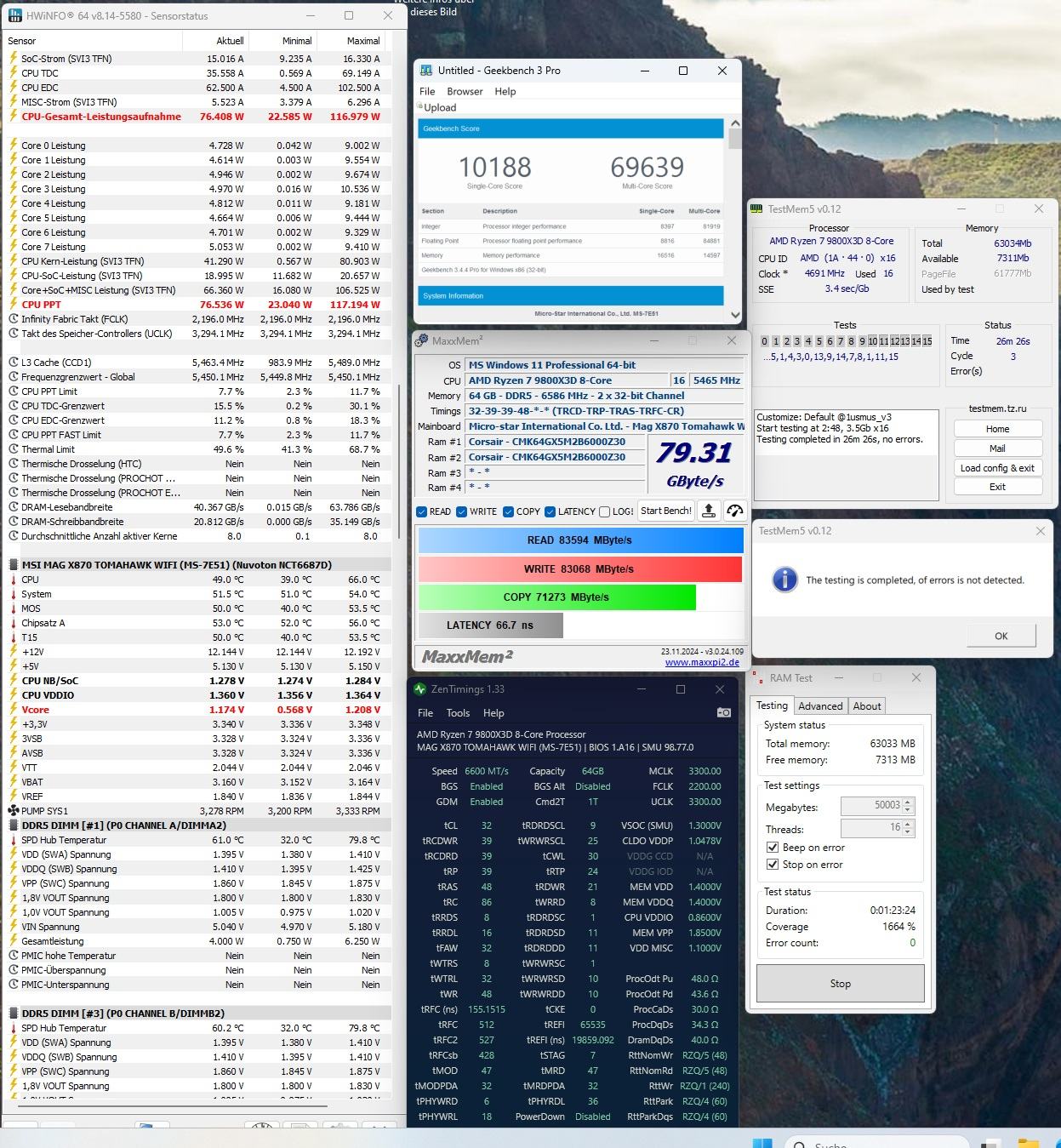Click the fan icon beside PUMP SYS1
Screen dimensions: 1061x1148
(13, 811)
